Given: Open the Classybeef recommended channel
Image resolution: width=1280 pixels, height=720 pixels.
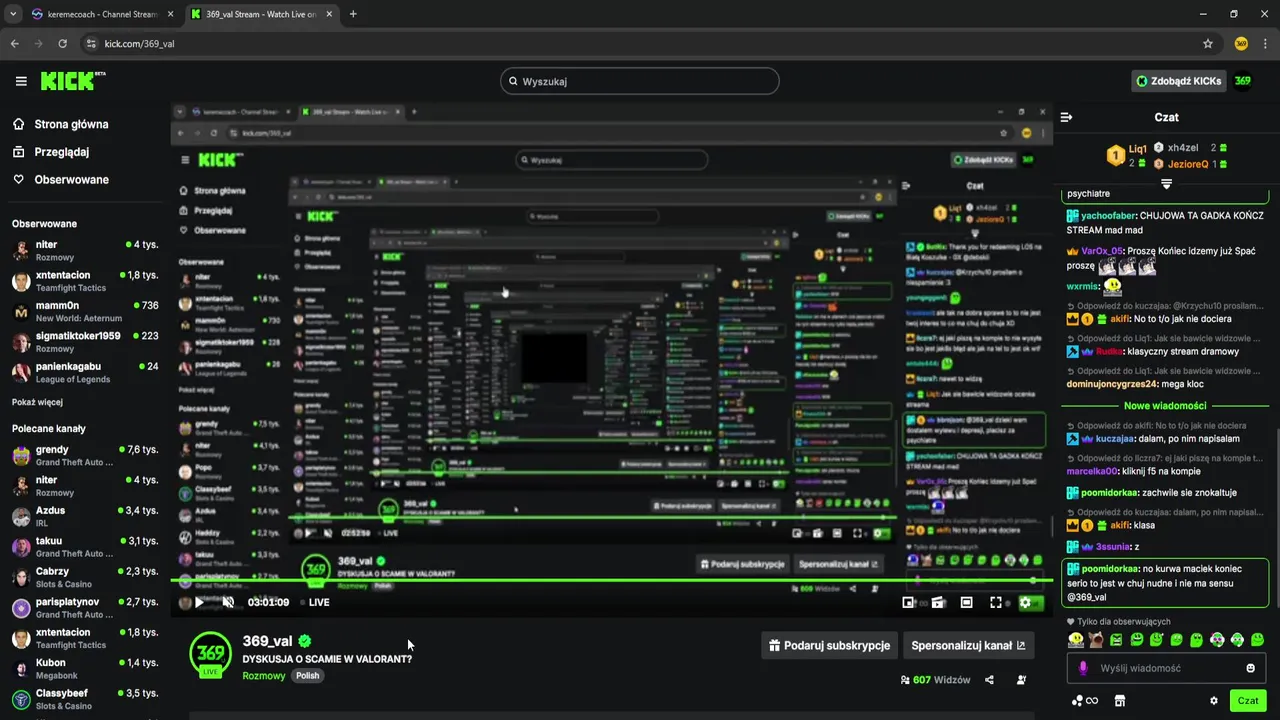Looking at the screenshot, I should click(x=85, y=699).
